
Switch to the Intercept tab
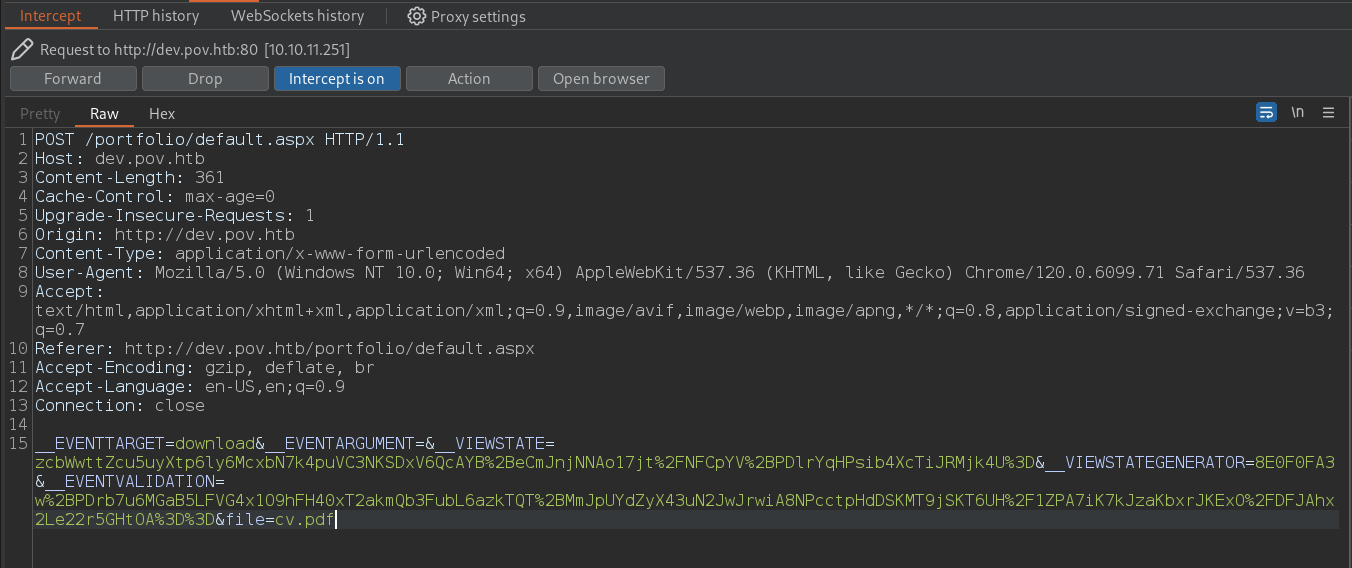tap(50, 16)
